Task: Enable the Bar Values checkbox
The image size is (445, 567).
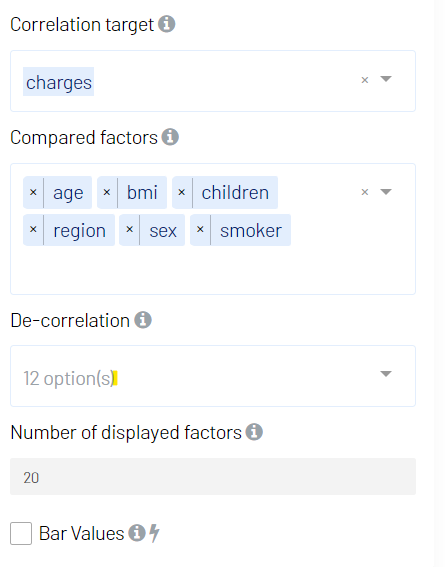Action: click(21, 533)
